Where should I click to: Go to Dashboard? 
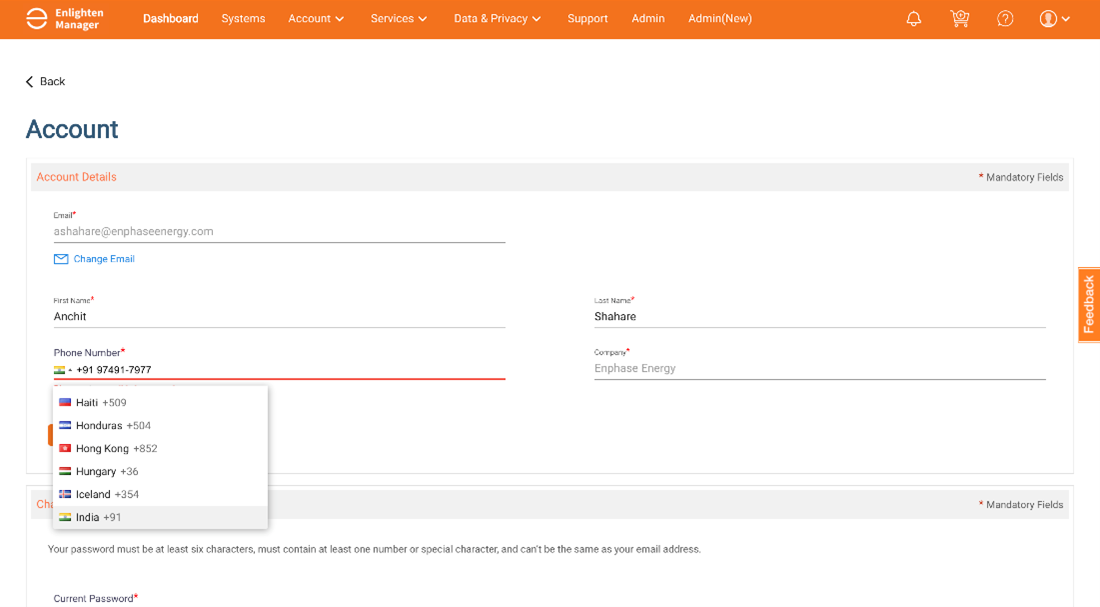point(170,19)
